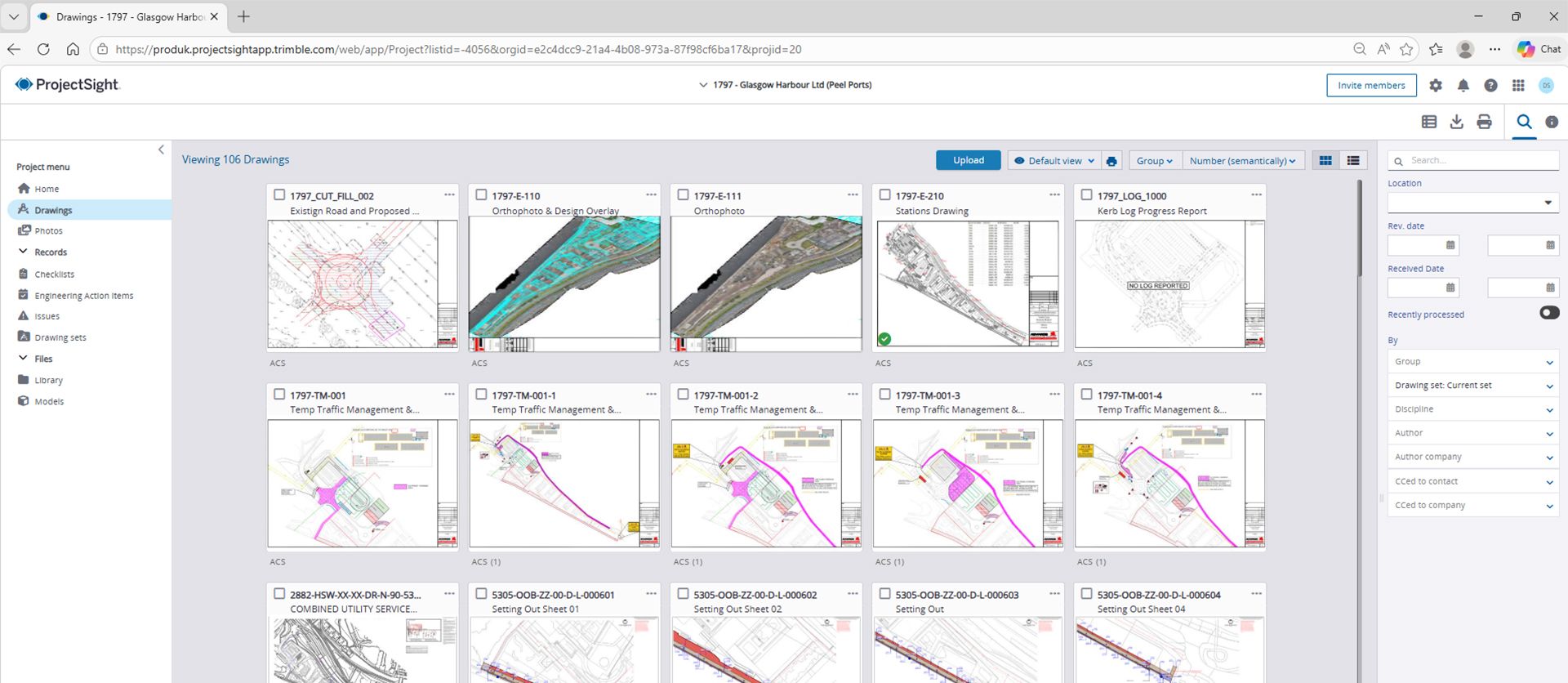Open the Group dropdown in the toolbar
Screen dimensions: 1568x683
[x=1154, y=161]
